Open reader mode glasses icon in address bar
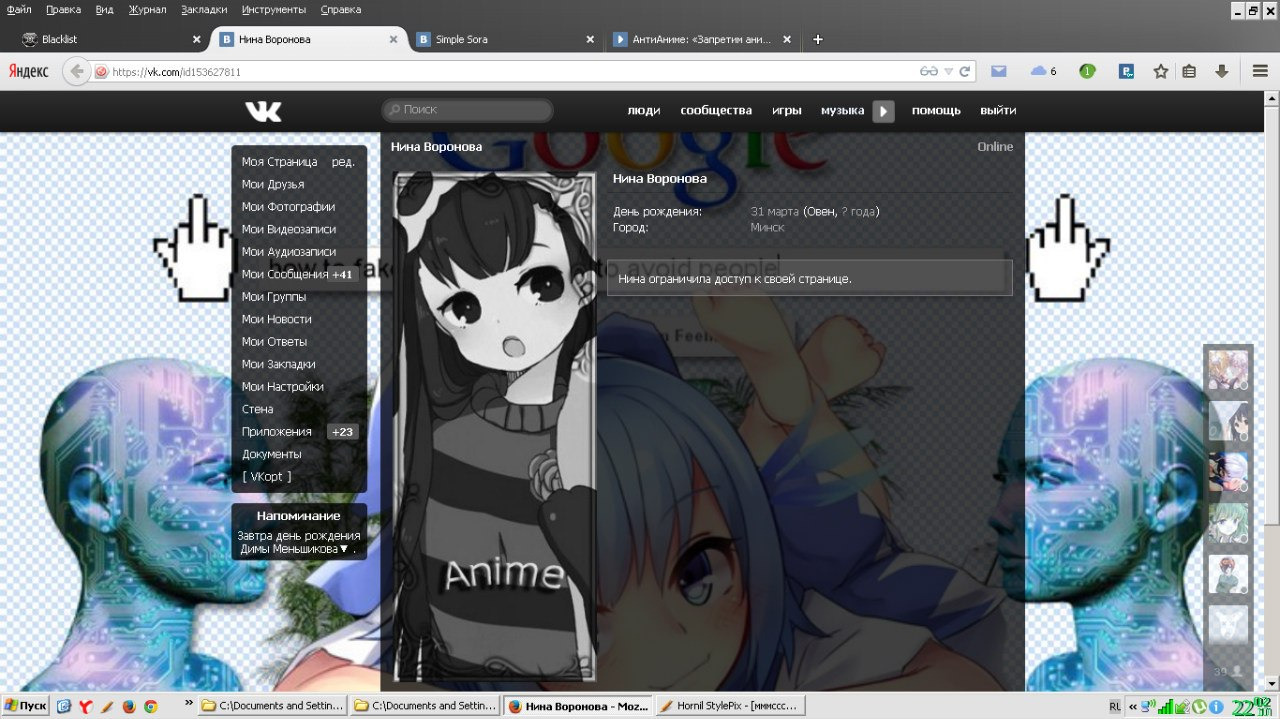1280x719 pixels. [929, 72]
